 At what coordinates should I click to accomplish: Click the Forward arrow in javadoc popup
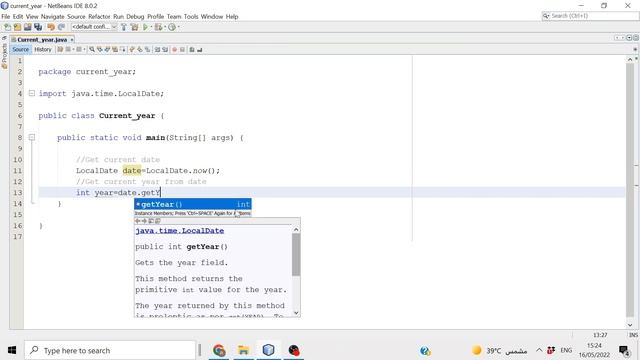pyautogui.click(x=144, y=221)
